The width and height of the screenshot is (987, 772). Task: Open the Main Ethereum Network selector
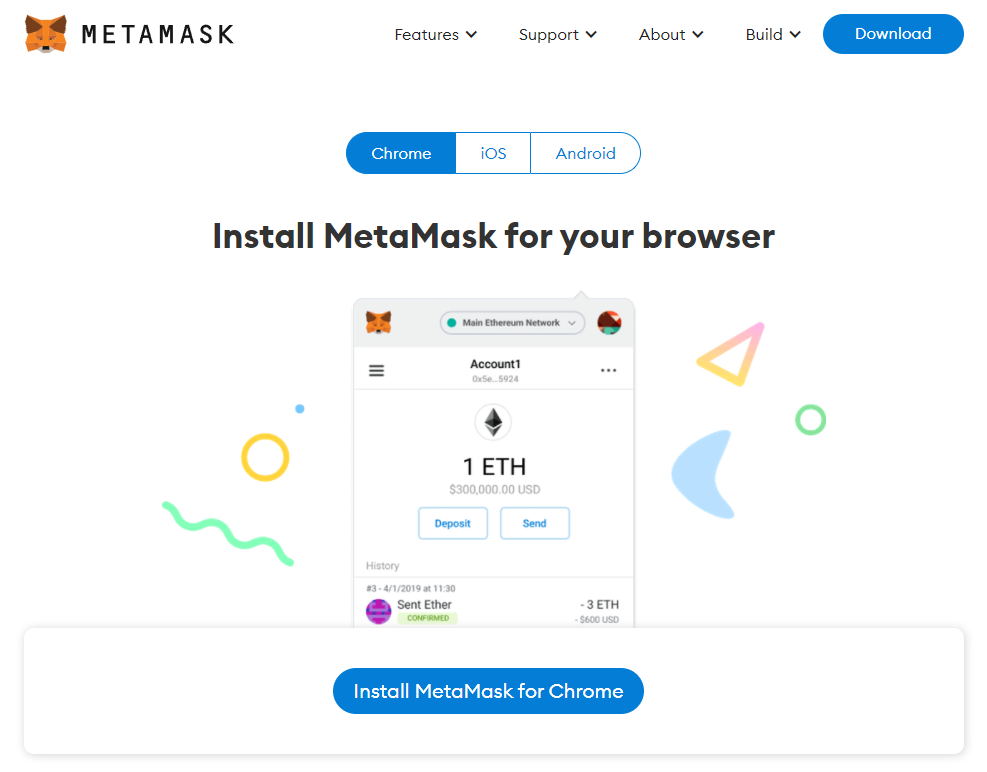(x=512, y=323)
